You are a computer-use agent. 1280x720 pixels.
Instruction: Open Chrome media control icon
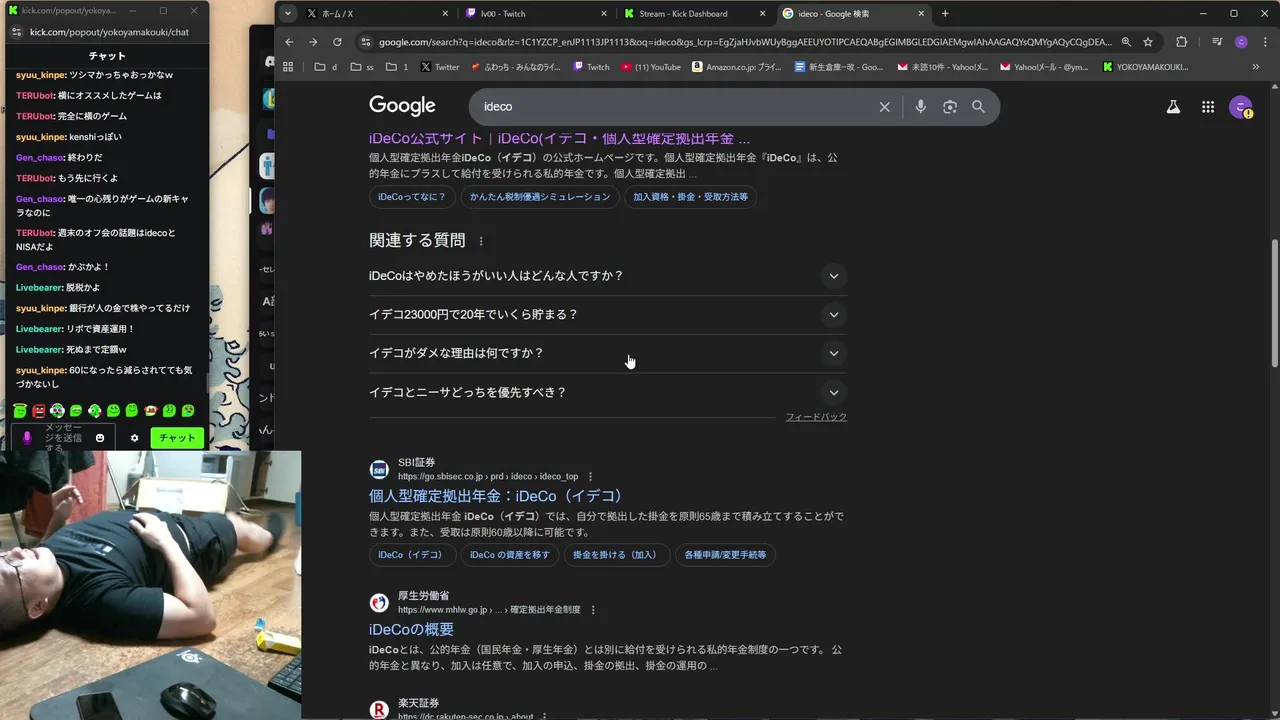(x=1217, y=42)
